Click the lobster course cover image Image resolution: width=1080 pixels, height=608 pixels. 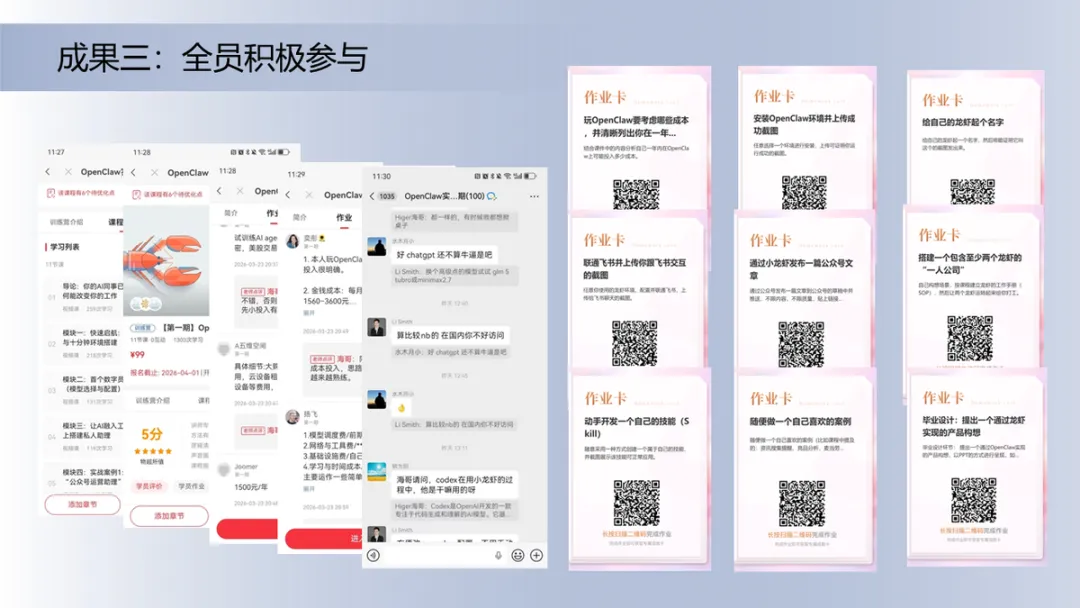click(166, 261)
